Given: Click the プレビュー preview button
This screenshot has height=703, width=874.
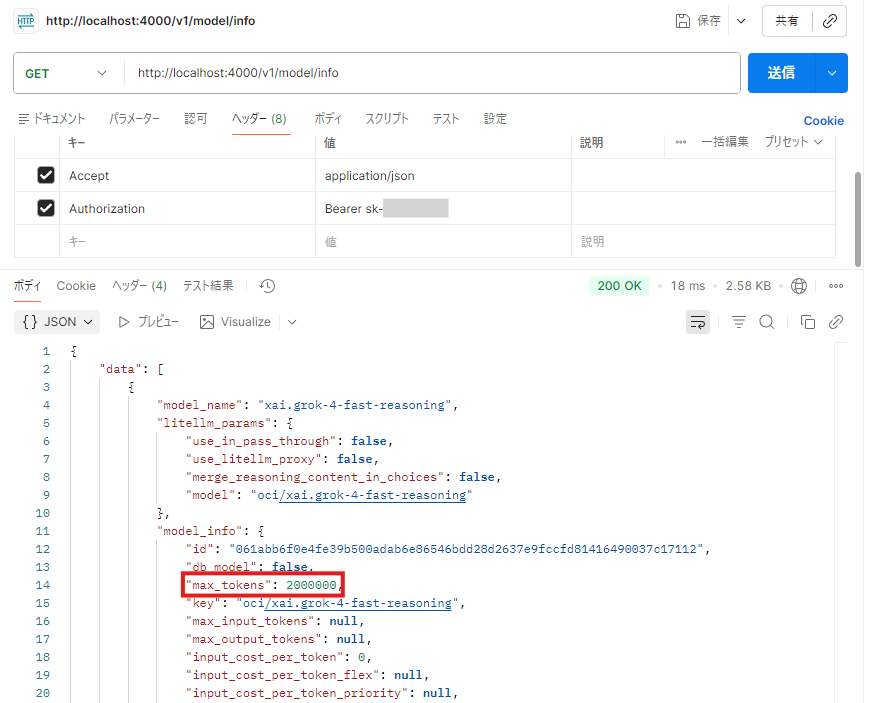Looking at the screenshot, I should (149, 322).
